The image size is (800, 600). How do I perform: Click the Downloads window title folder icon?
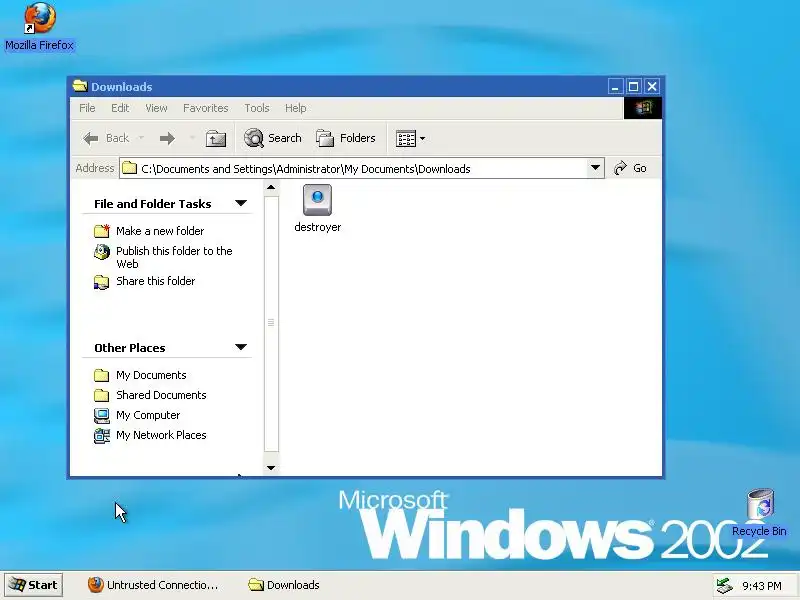coord(80,86)
